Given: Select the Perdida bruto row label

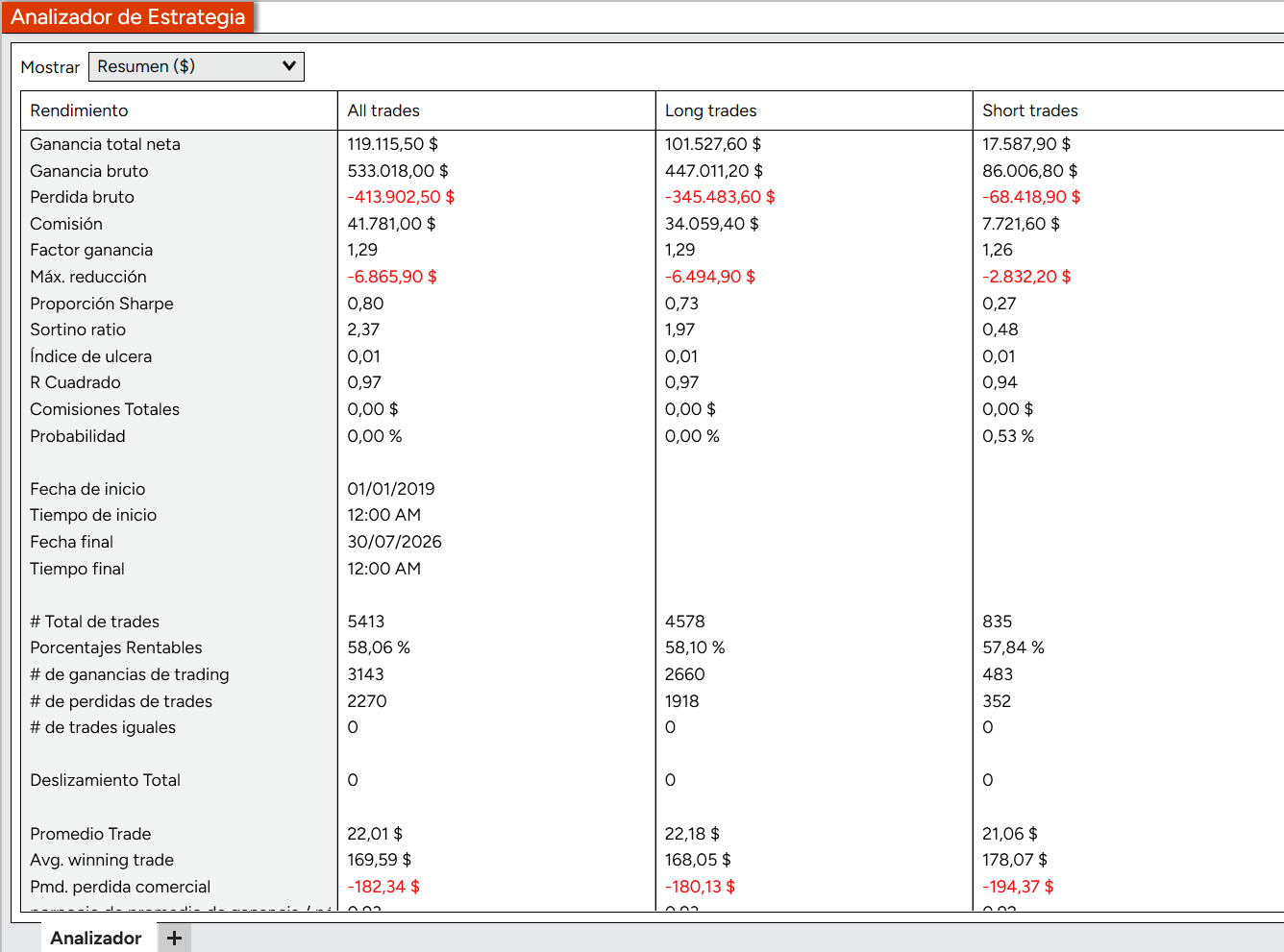Looking at the screenshot, I should 82,197.
